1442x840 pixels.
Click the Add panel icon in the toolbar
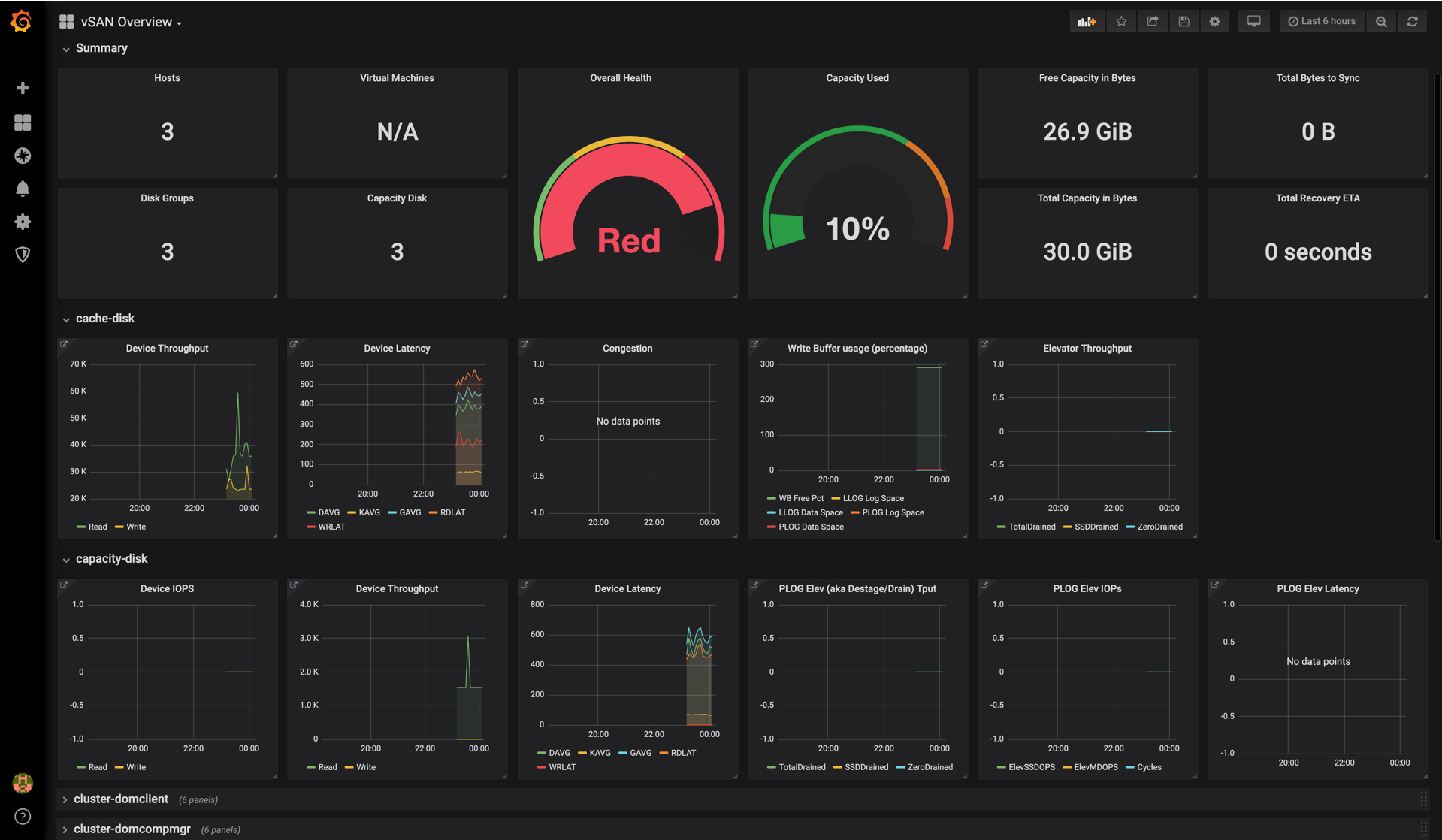click(1087, 21)
